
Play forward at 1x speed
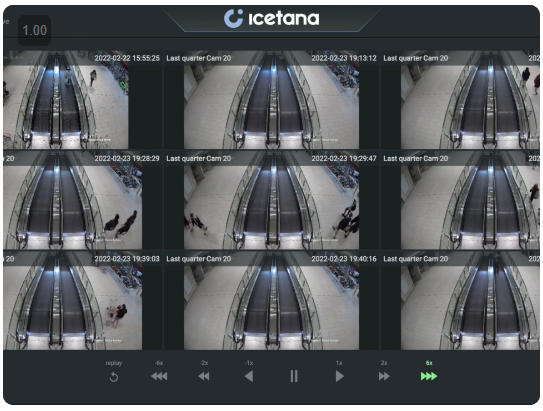point(339,376)
